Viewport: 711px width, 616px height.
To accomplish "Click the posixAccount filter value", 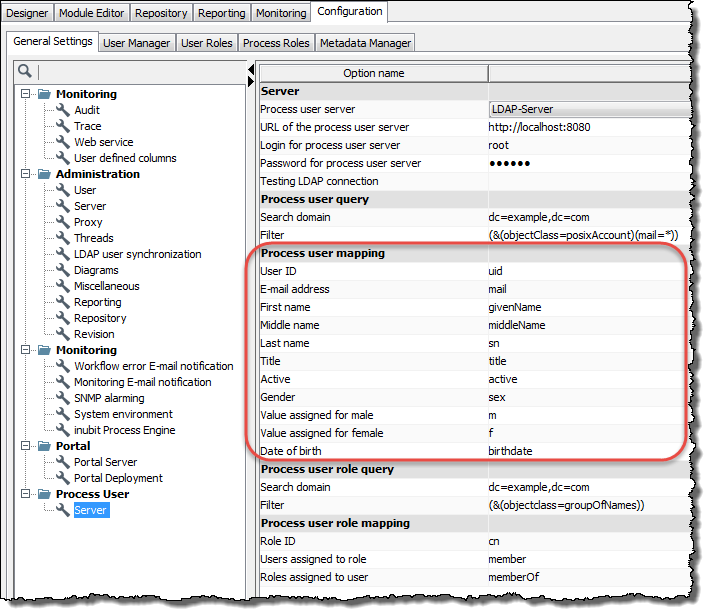I will pyautogui.click(x=583, y=235).
